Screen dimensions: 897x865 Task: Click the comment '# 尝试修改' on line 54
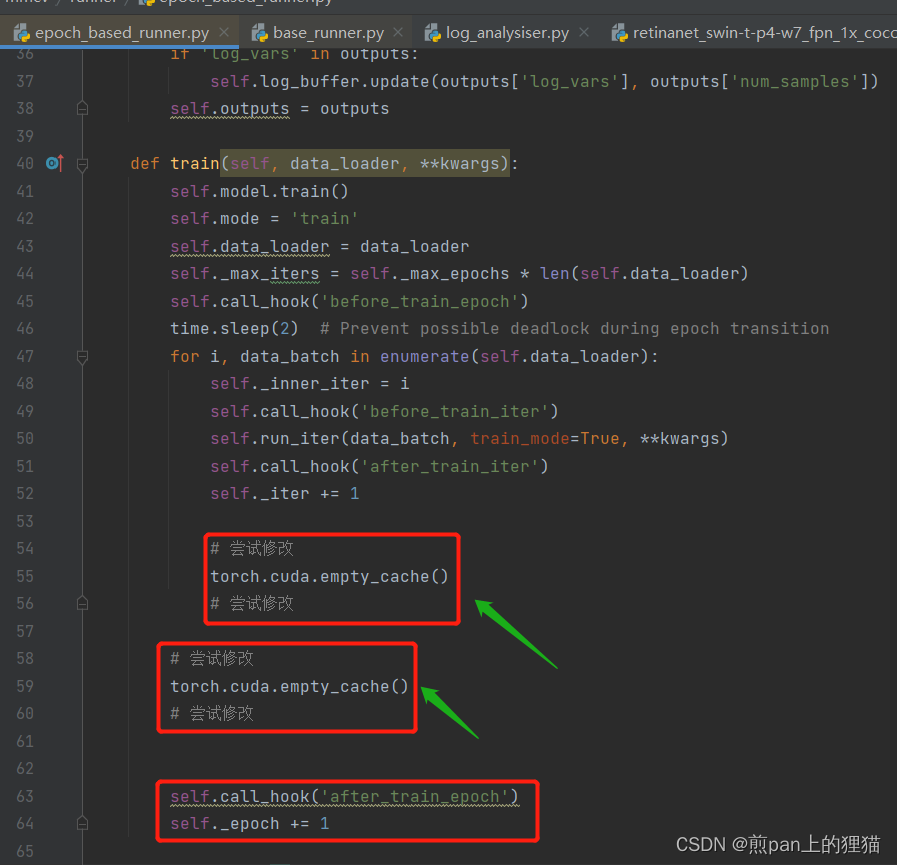pyautogui.click(x=252, y=549)
